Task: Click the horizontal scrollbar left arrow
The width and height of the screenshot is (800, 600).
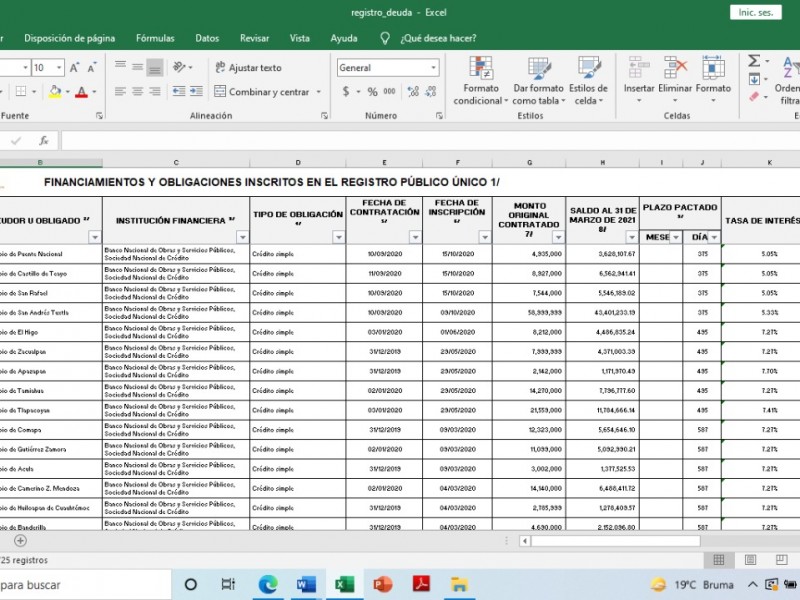Action: point(525,541)
